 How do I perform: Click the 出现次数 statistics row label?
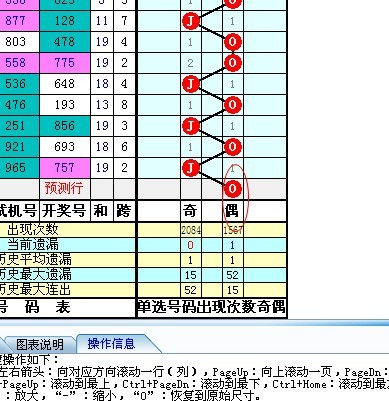pyautogui.click(x=33, y=230)
